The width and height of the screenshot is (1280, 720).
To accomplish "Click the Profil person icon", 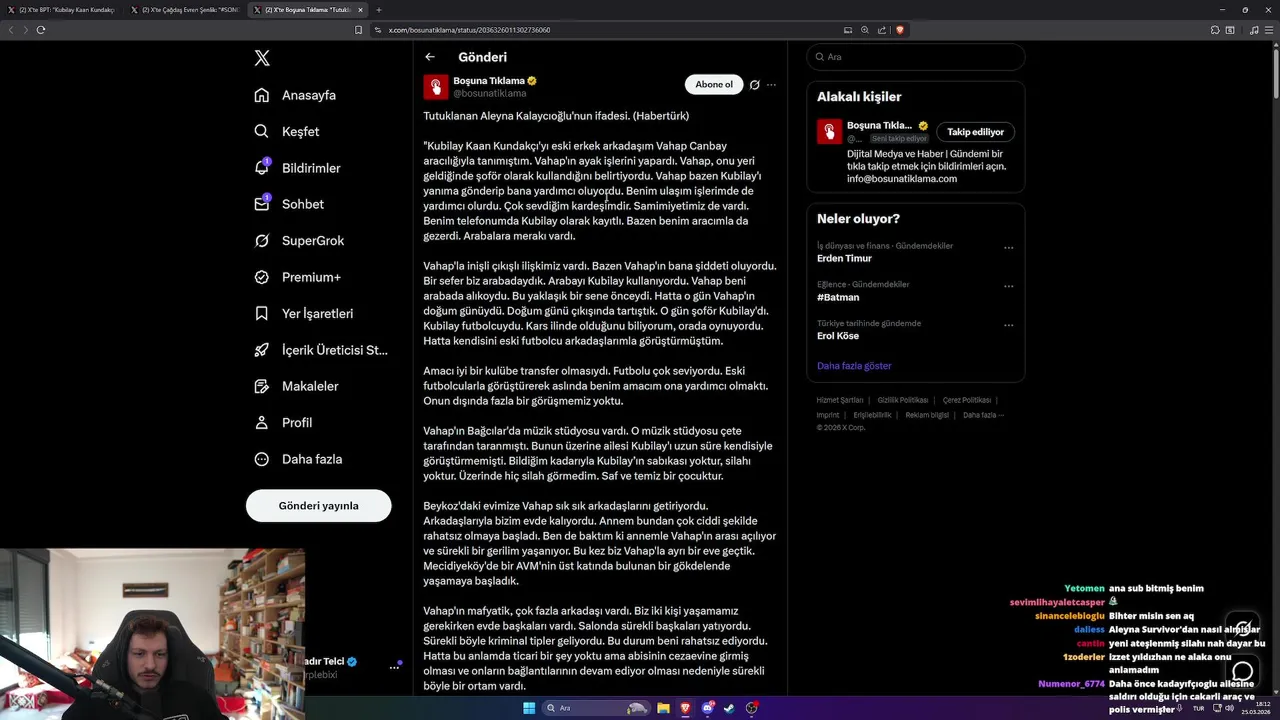I will [x=262, y=422].
